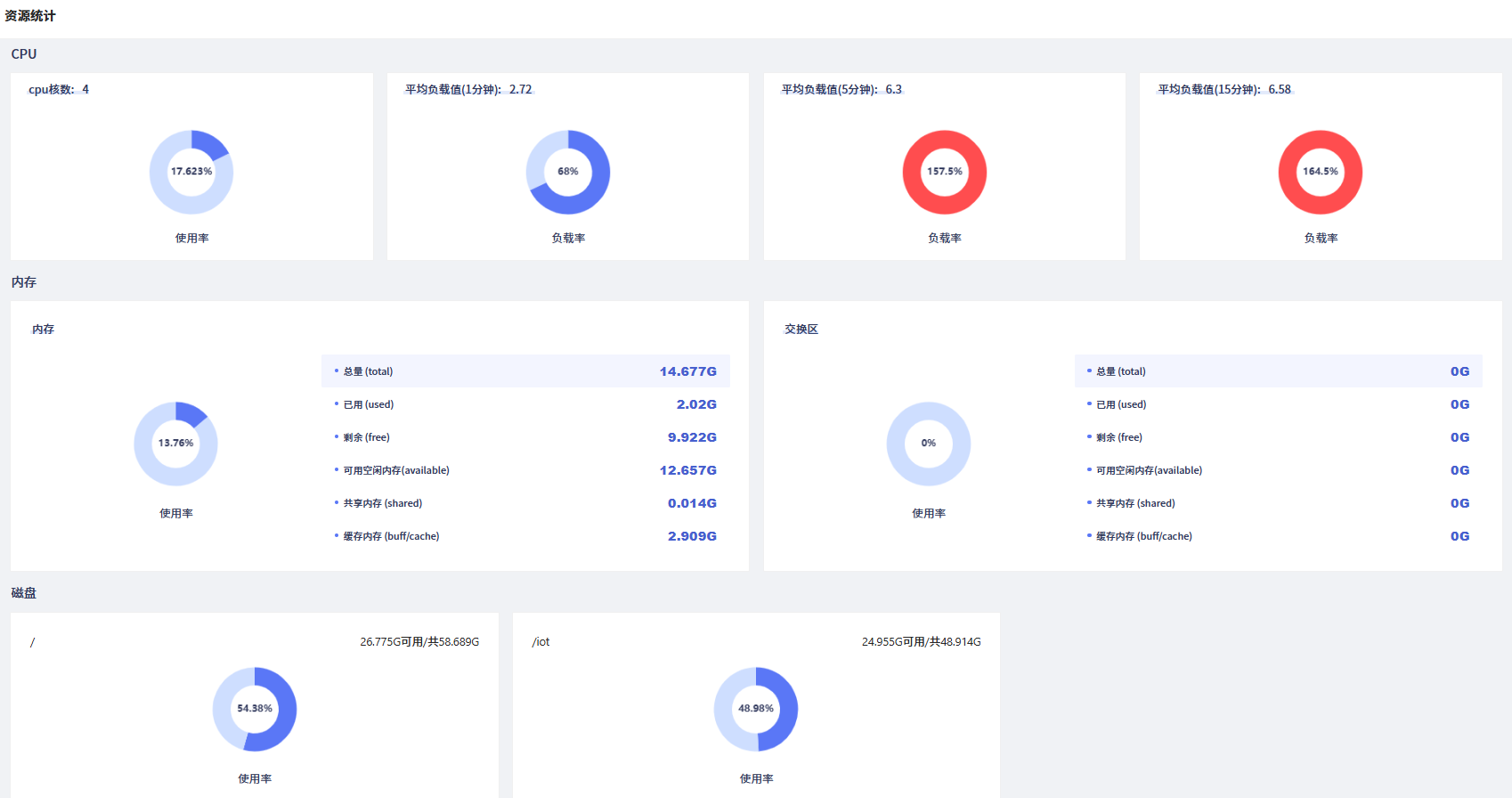This screenshot has width=1512, height=798.
Task: Click the red 157.5% load rate gauge
Action: [945, 172]
